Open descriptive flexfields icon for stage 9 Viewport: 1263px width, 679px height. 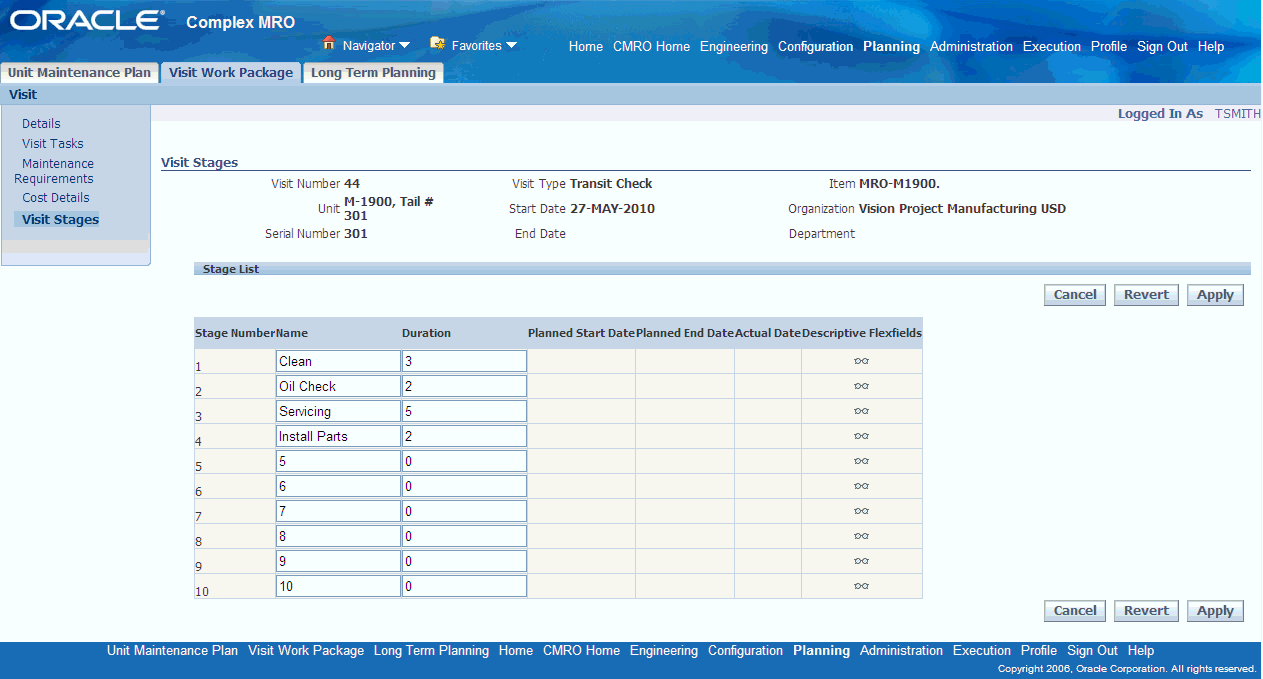point(861,561)
